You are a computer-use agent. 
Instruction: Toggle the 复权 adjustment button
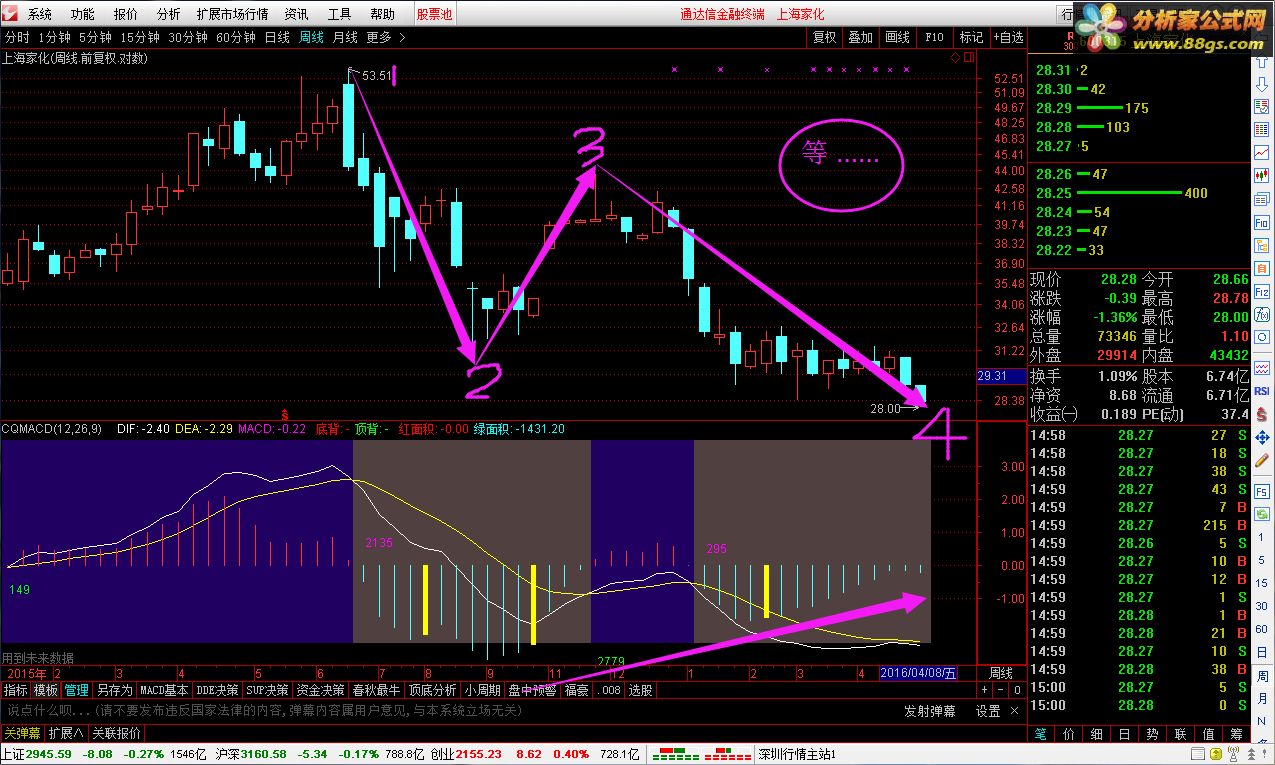tap(824, 37)
